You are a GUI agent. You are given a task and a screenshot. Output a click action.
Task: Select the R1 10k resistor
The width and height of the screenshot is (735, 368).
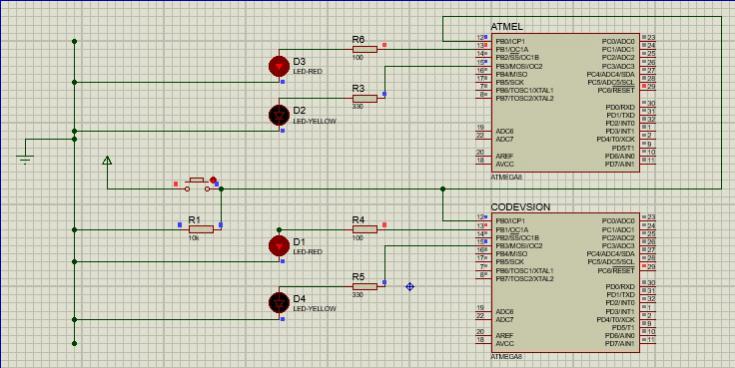201,229
